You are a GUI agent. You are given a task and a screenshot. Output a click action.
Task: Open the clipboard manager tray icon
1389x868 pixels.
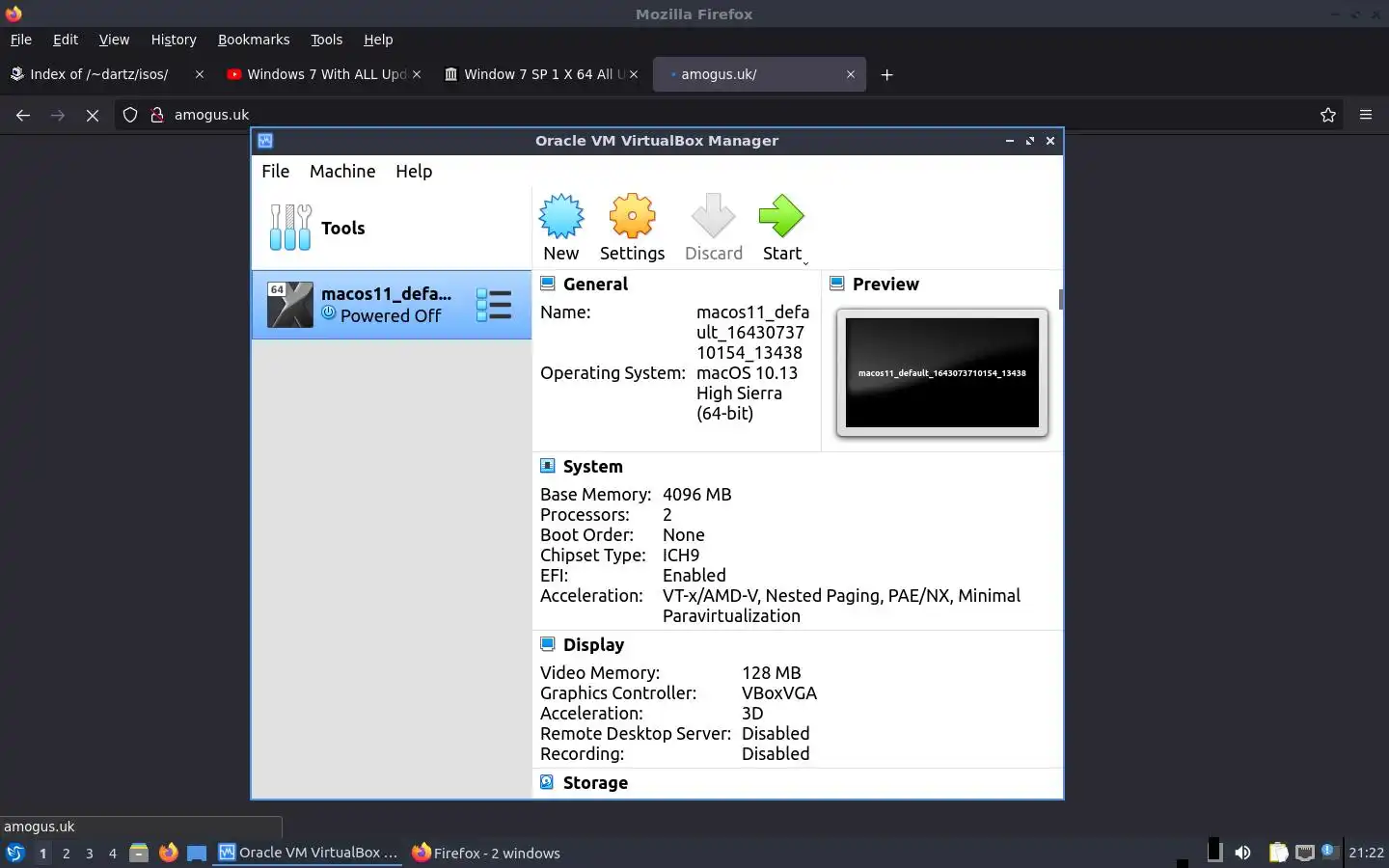click(1278, 853)
